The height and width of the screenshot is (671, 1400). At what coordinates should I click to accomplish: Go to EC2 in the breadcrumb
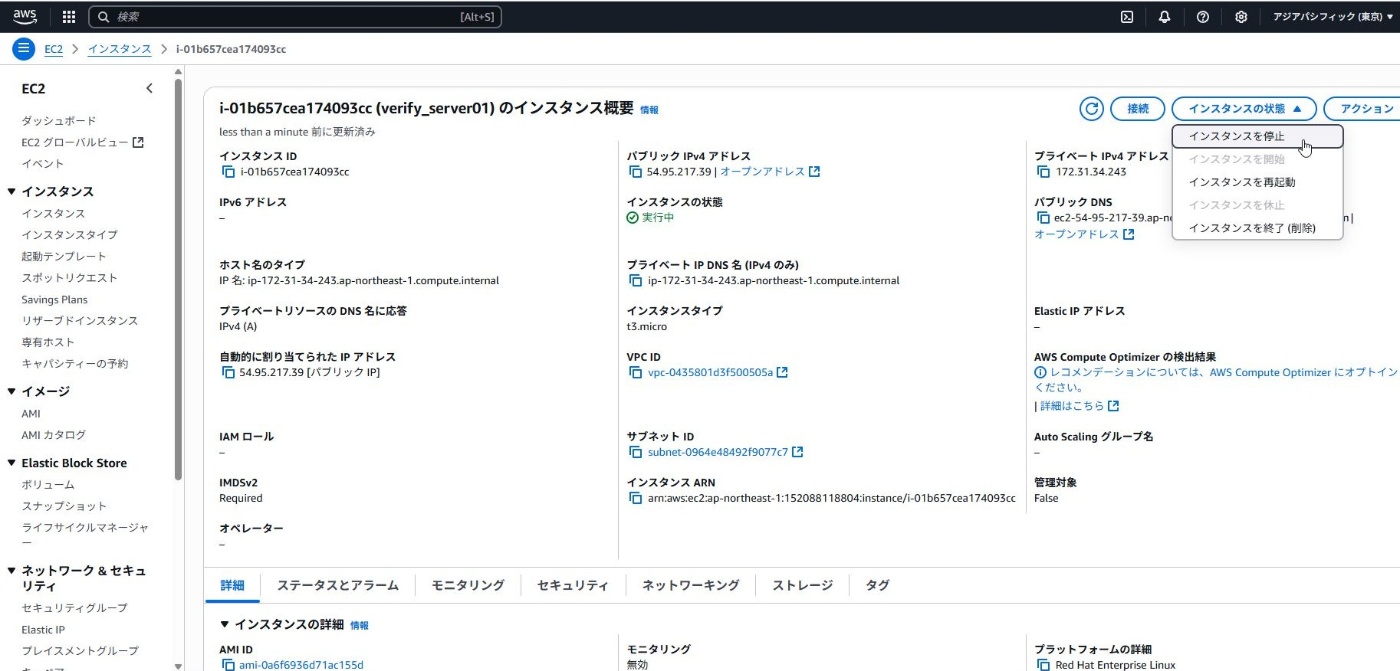click(53, 49)
